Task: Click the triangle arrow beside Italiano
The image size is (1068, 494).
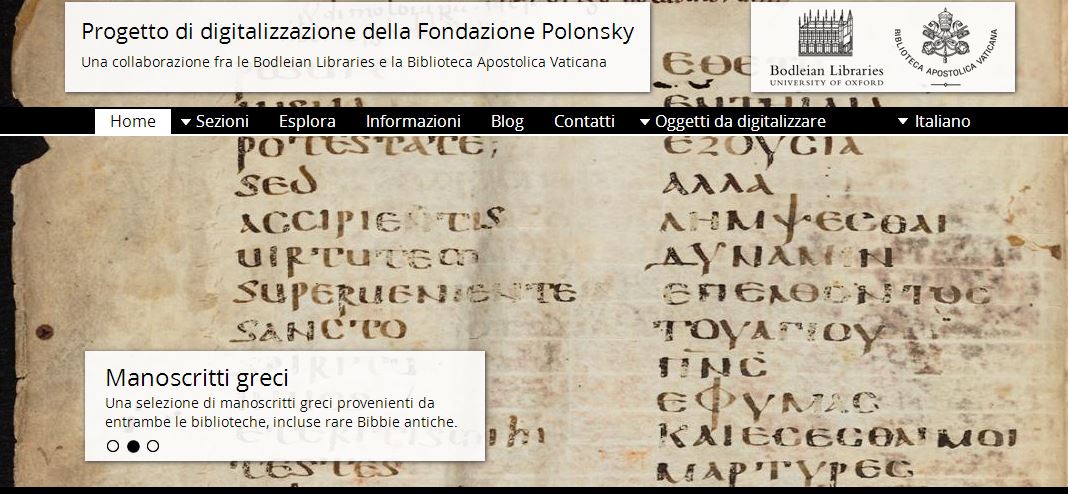Action: pyautogui.click(x=904, y=122)
